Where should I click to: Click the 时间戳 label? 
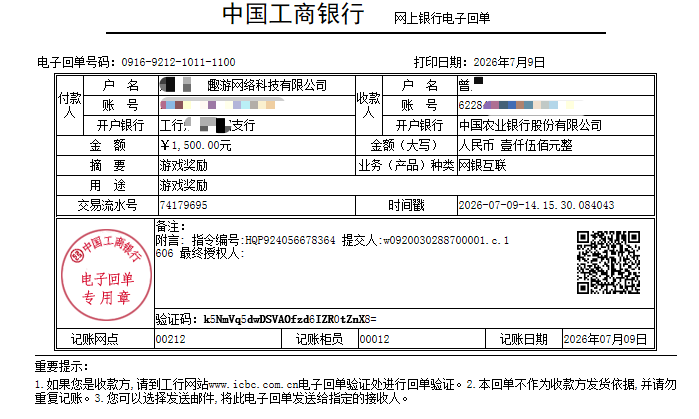406,205
